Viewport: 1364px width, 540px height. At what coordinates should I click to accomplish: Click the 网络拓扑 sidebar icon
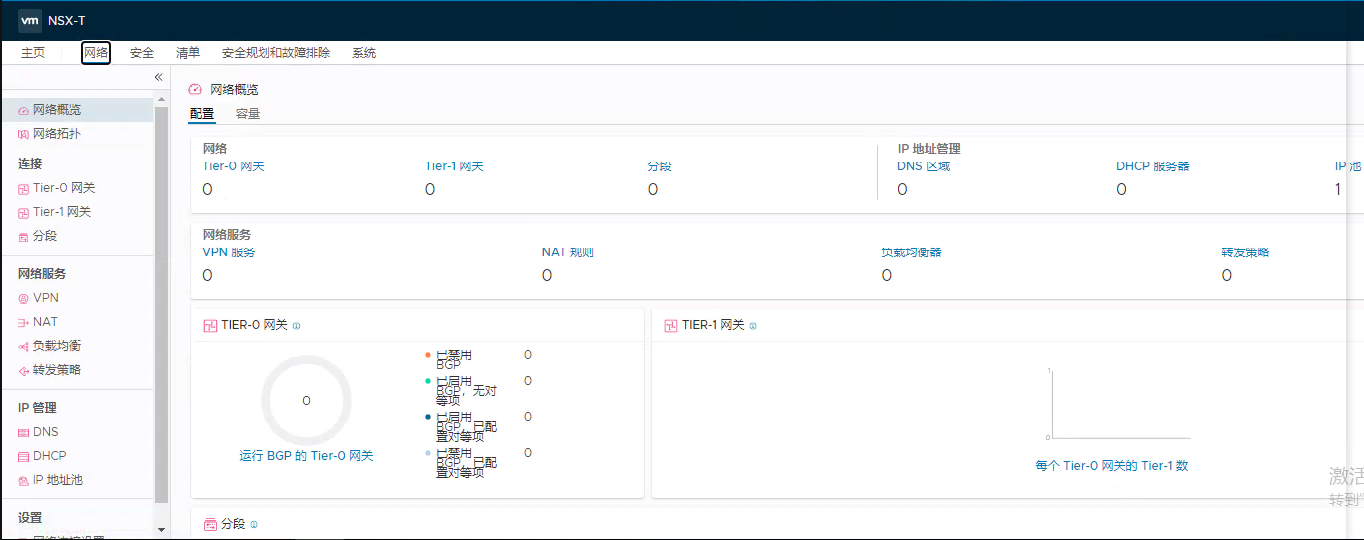pyautogui.click(x=23, y=134)
